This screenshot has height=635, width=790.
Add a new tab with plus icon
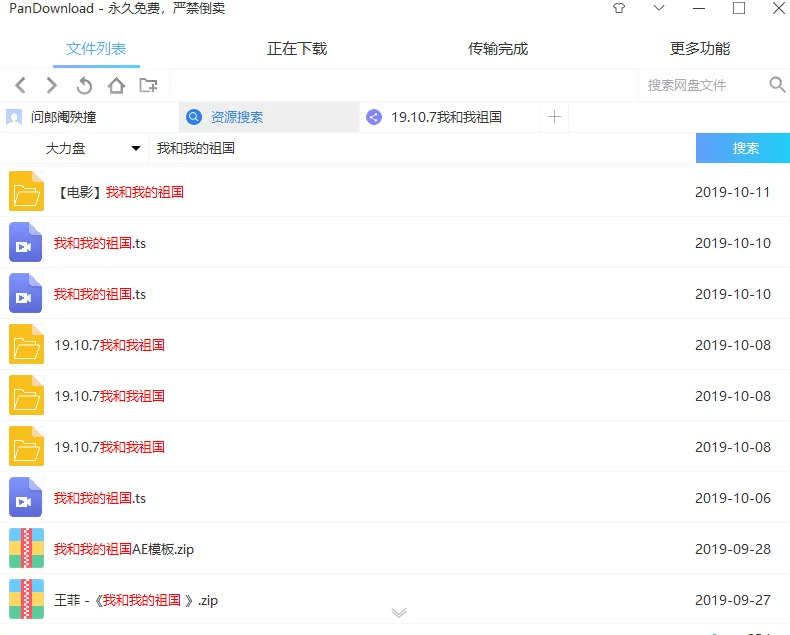pos(554,117)
